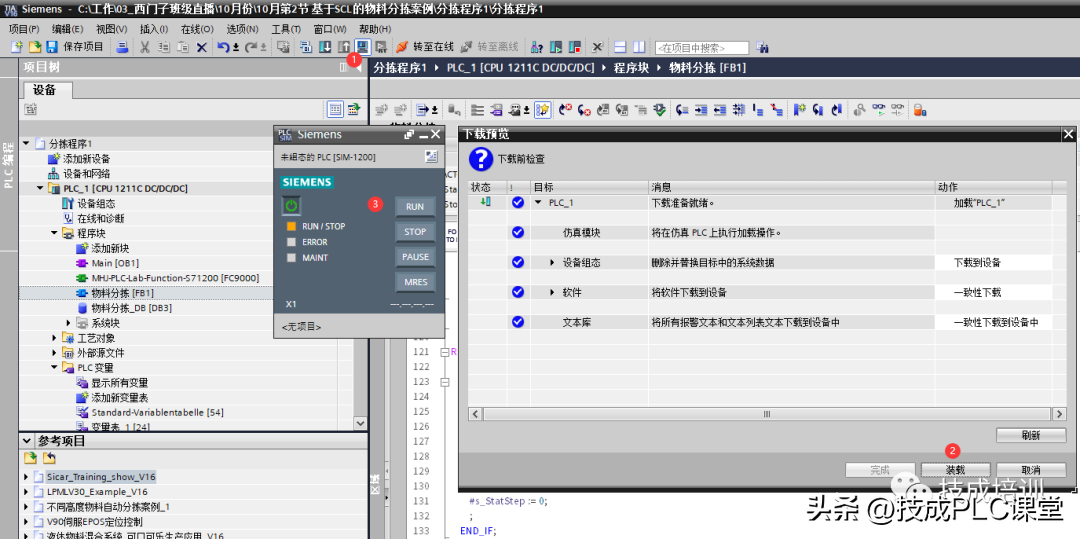Screen dimensions: 1080x539
Task: Click the vertical split editor icon
Action: pyautogui.click(x=639, y=47)
